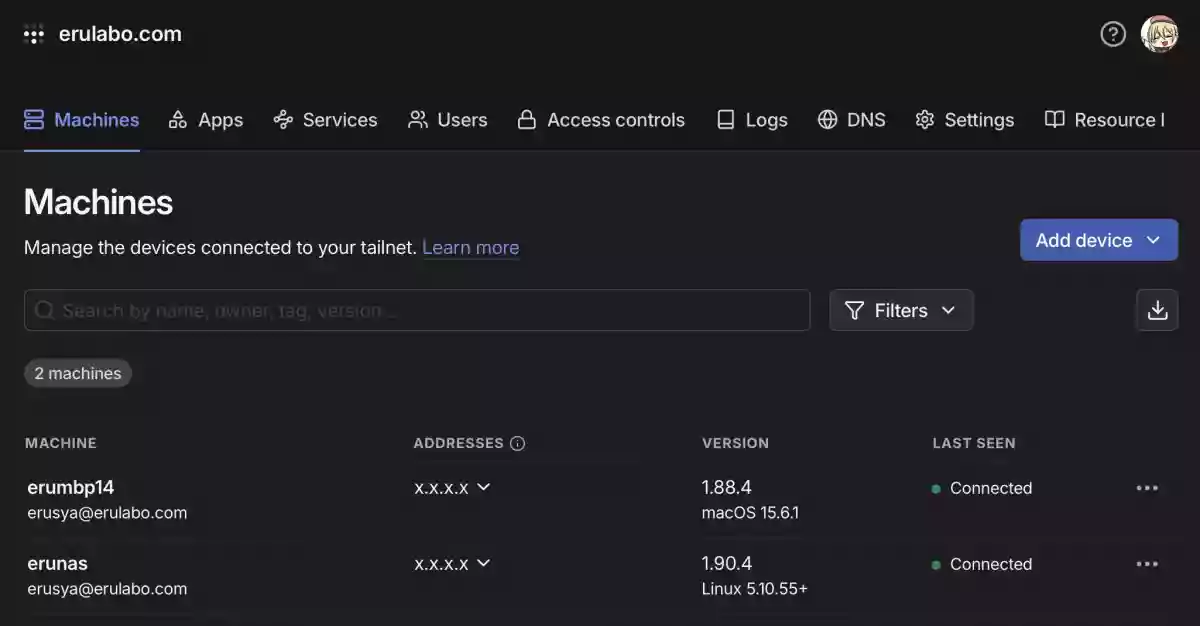Focus the machine search input field

click(417, 310)
